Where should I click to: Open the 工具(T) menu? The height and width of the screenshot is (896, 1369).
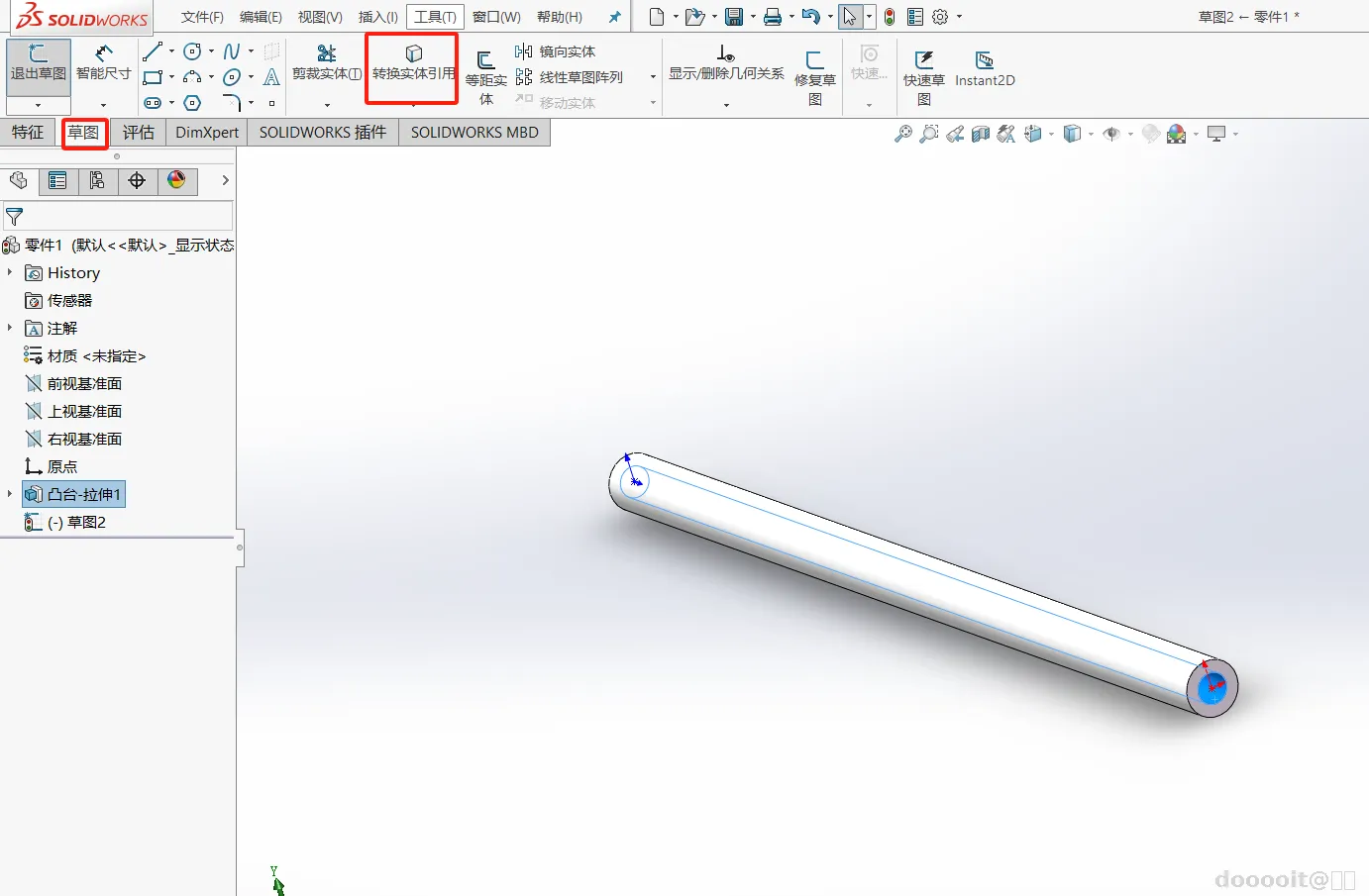(x=435, y=17)
